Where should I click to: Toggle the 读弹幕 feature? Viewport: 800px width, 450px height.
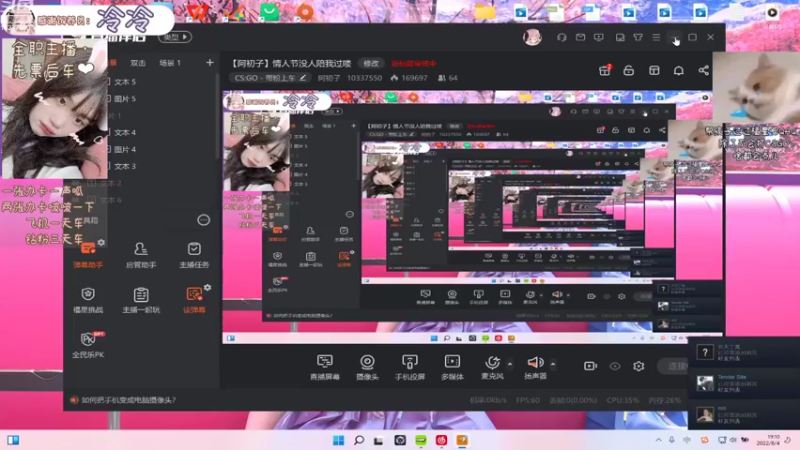click(194, 300)
